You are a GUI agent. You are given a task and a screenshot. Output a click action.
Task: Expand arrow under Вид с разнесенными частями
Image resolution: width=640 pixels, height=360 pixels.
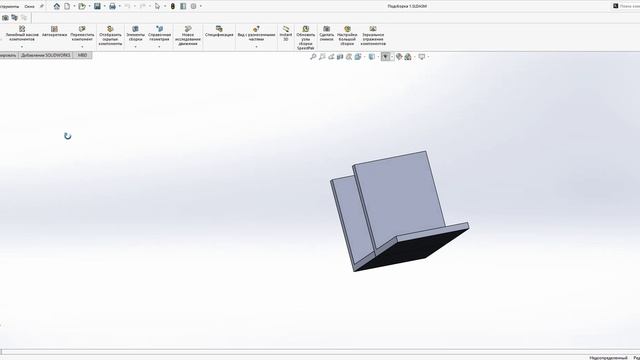pos(256,47)
